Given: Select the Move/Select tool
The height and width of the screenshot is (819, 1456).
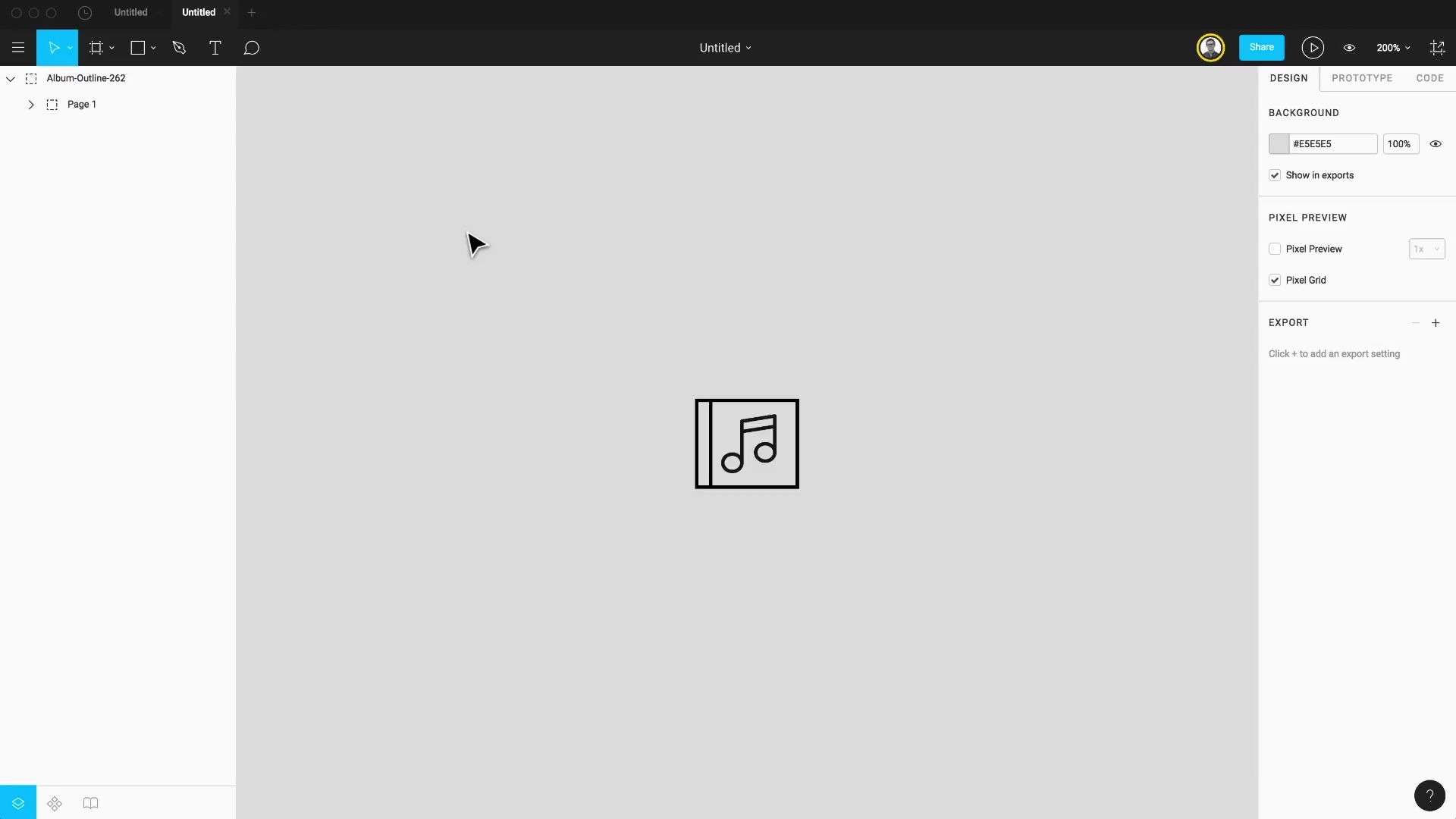Looking at the screenshot, I should pos(55,47).
